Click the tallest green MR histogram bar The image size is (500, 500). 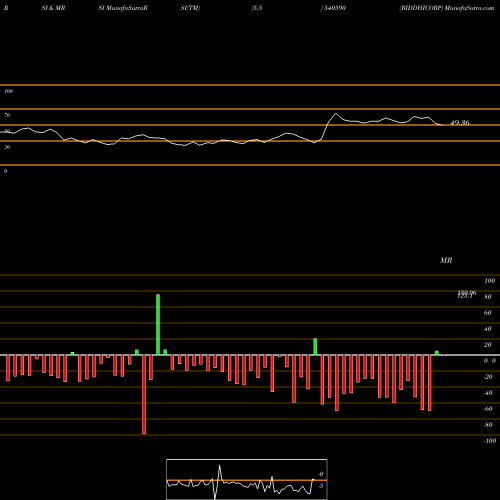158,325
